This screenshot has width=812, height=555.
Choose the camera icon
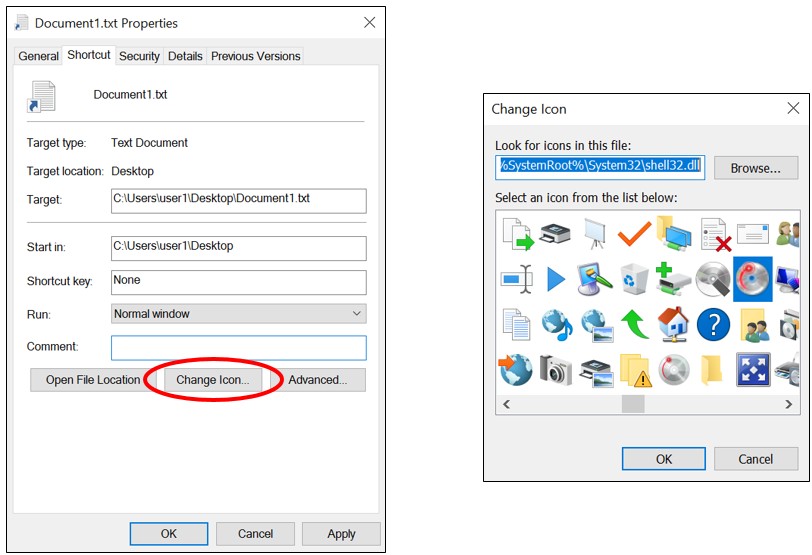coord(555,370)
